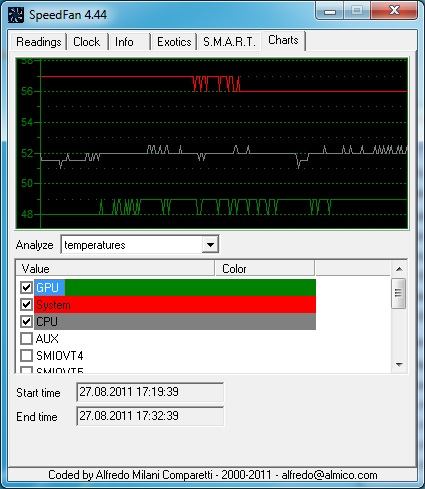Open the Analyze temperatures dropdown
Viewport: 425px width, 489px height.
210,245
